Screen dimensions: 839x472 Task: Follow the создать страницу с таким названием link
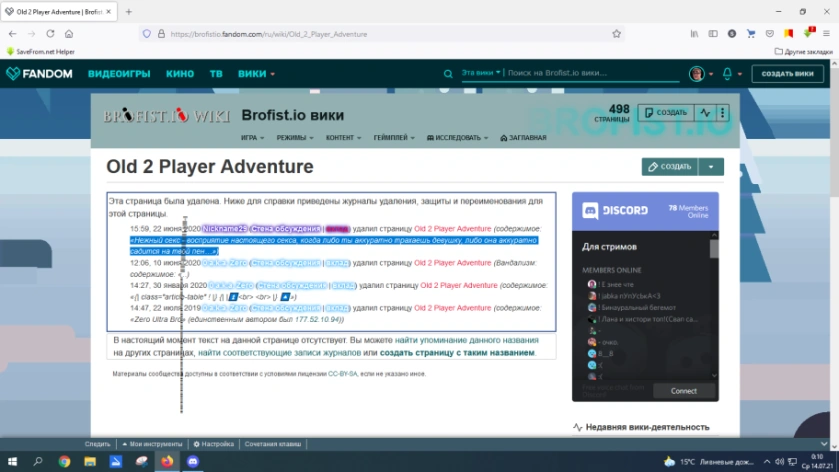457,353
